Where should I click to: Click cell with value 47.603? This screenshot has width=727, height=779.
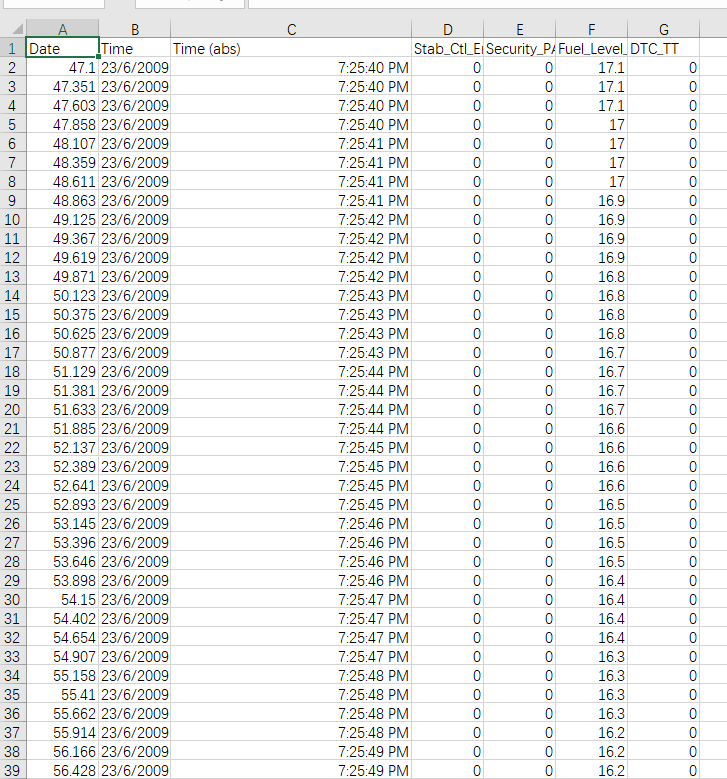[62, 105]
